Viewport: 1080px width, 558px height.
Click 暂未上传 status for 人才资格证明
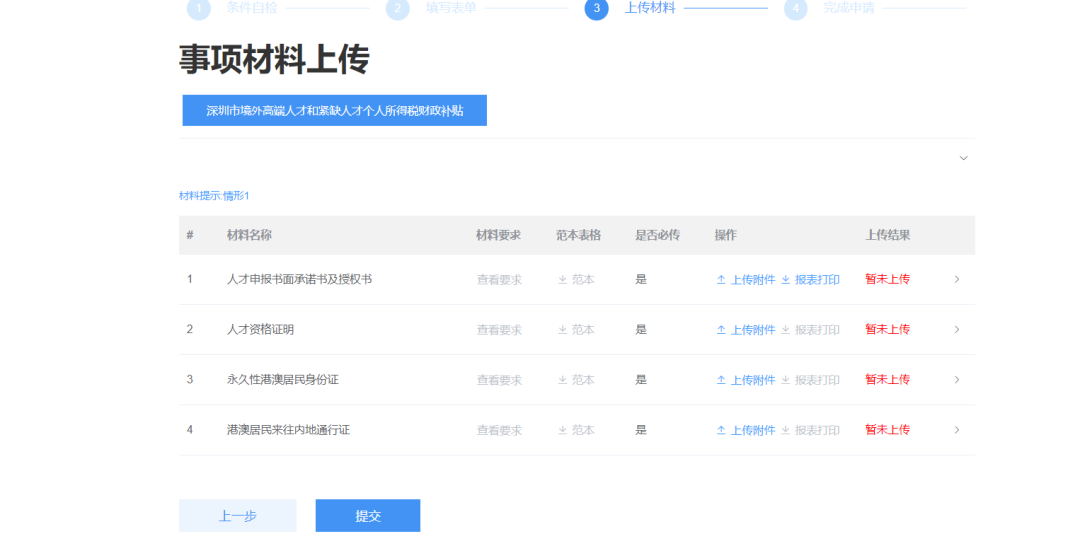887,329
